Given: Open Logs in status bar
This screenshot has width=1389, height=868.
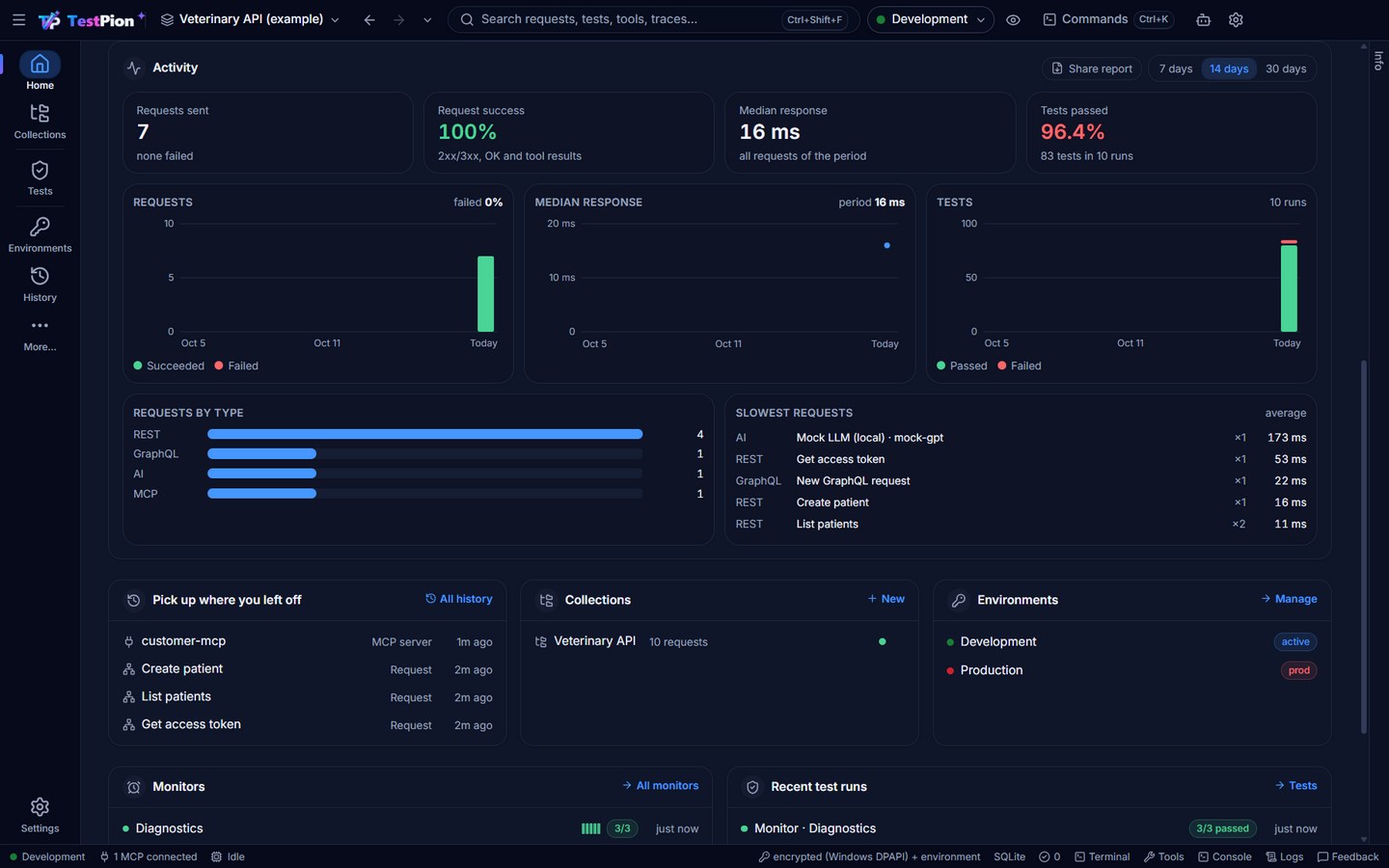Looking at the screenshot, I should (1284, 856).
